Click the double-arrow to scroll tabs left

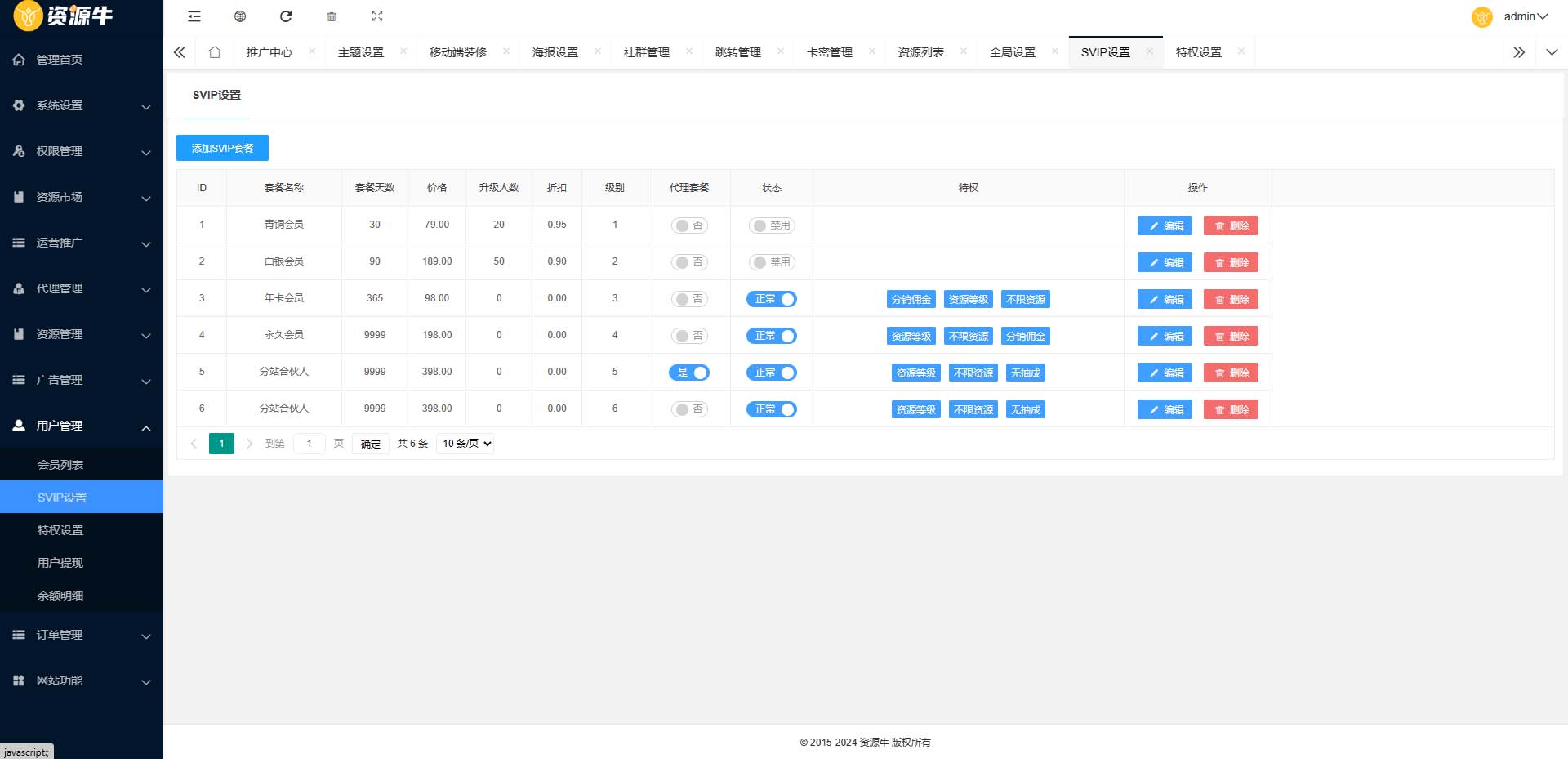(x=179, y=51)
